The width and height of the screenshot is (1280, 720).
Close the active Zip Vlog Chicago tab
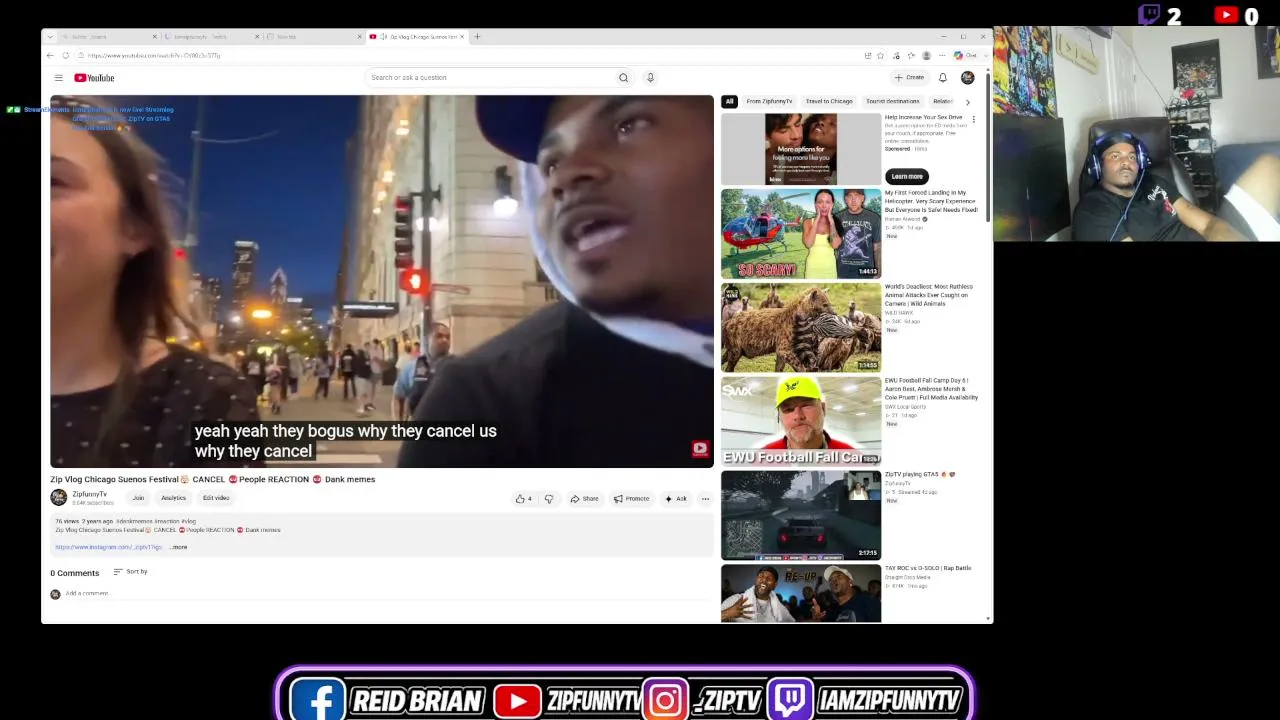[x=461, y=37]
